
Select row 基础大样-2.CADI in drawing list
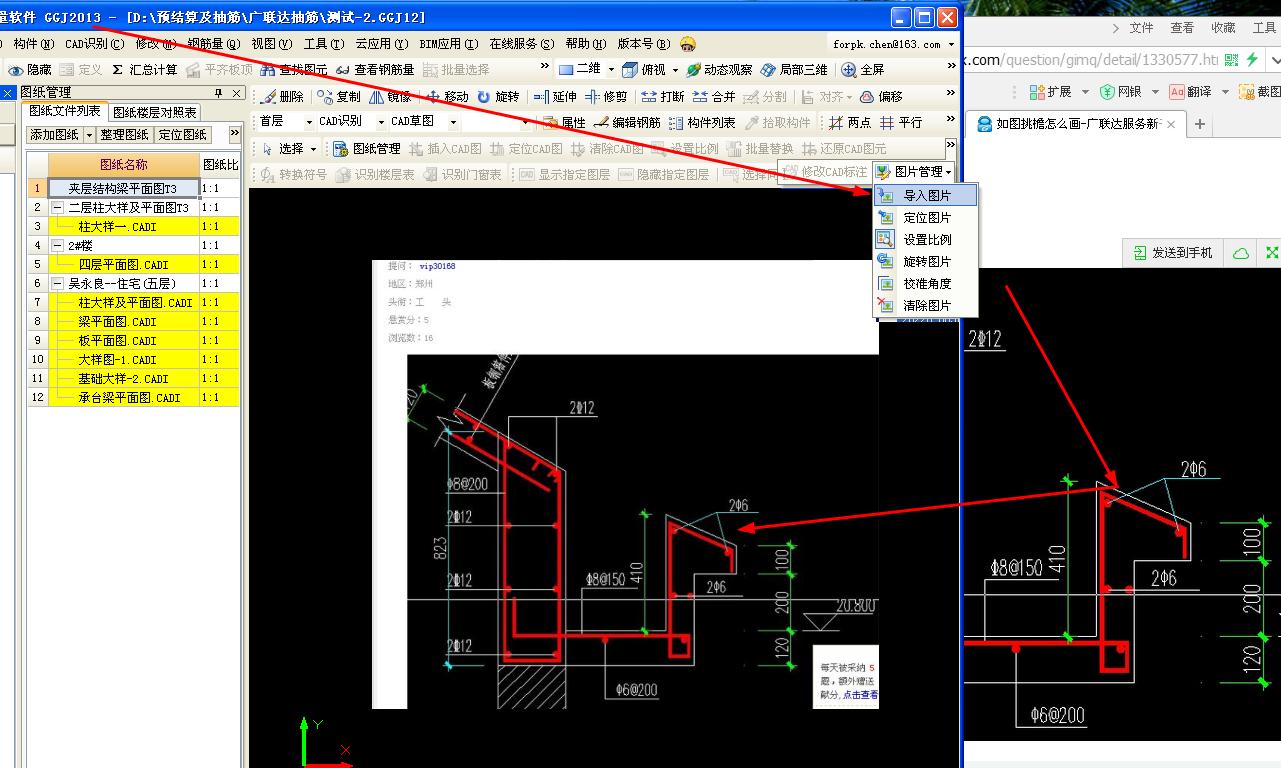(x=133, y=379)
